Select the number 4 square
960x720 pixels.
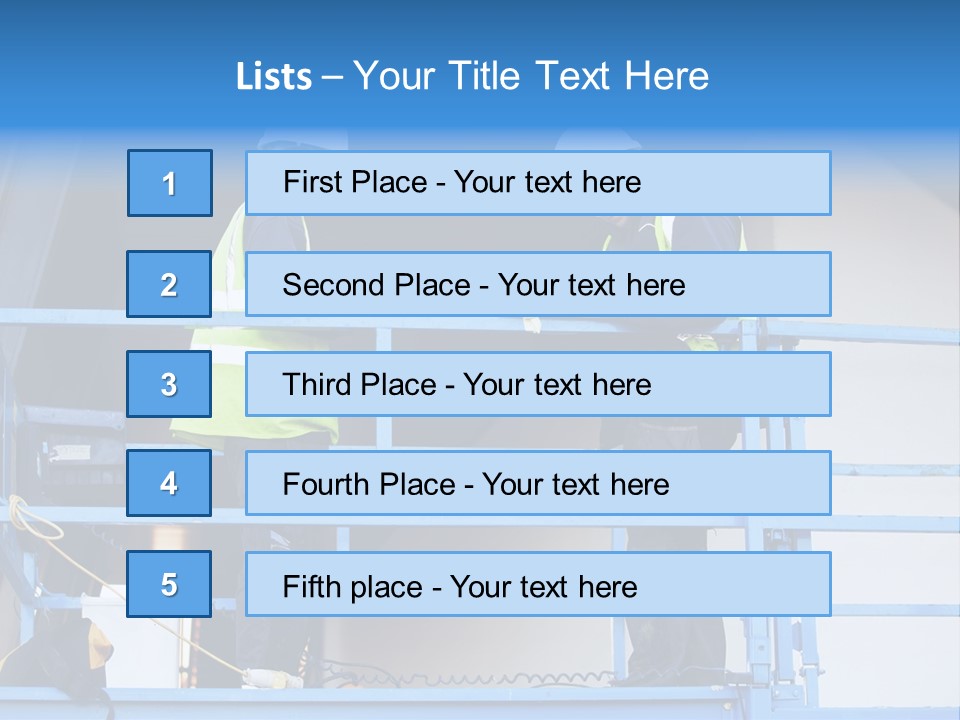[169, 483]
